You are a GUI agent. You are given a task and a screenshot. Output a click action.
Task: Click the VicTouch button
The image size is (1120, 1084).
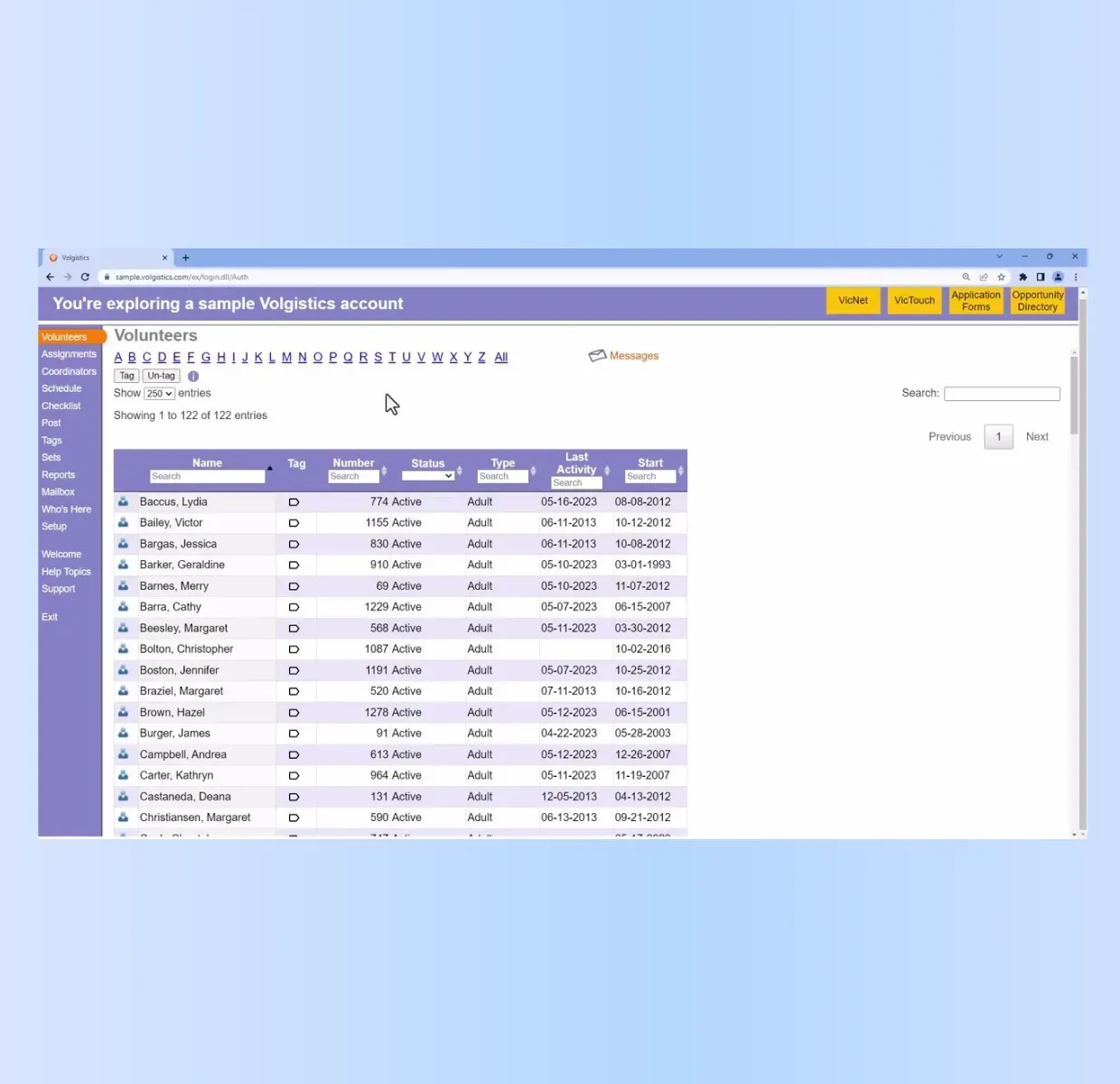[914, 301]
